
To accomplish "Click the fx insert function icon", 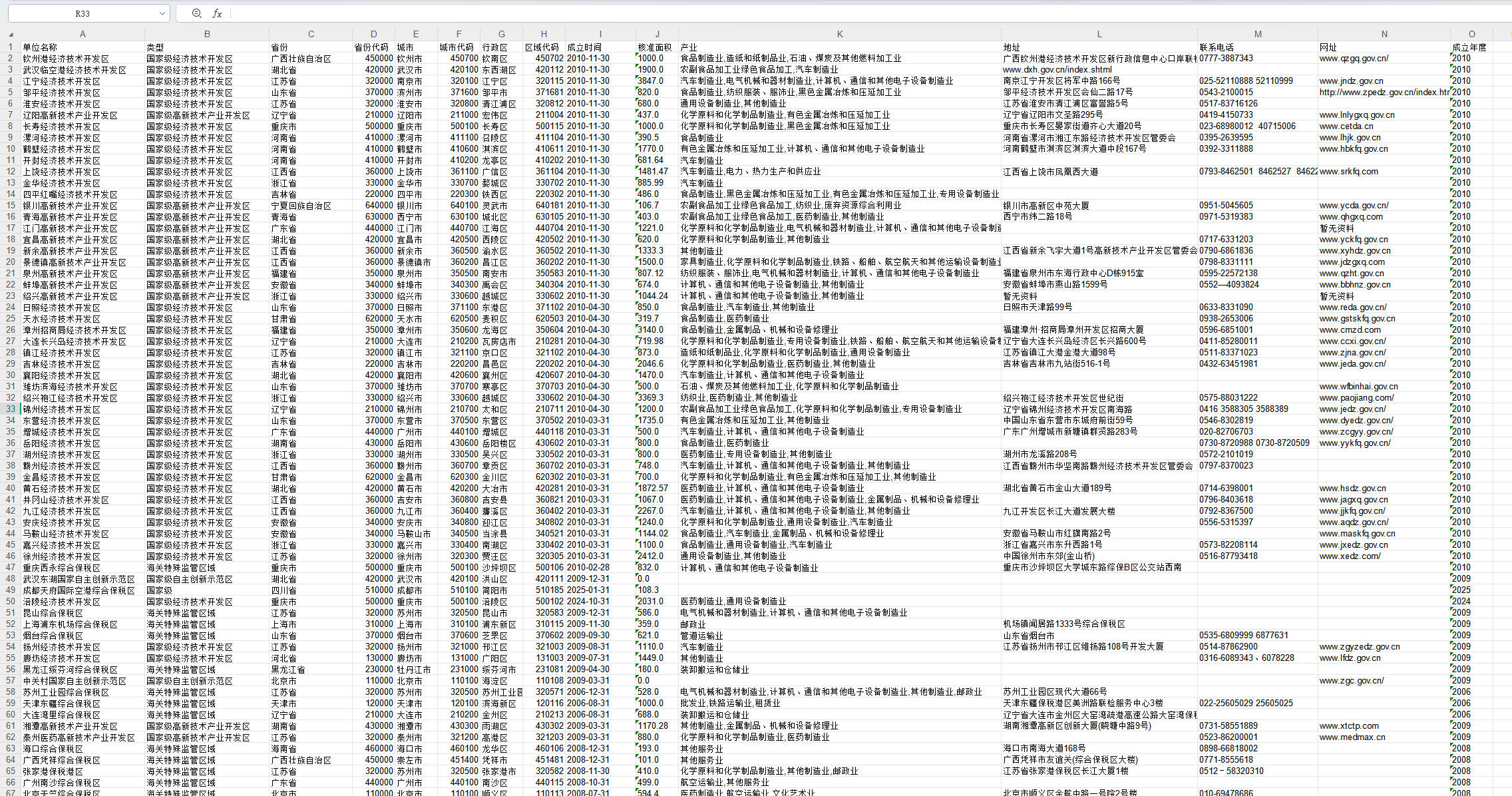I will click(x=216, y=13).
